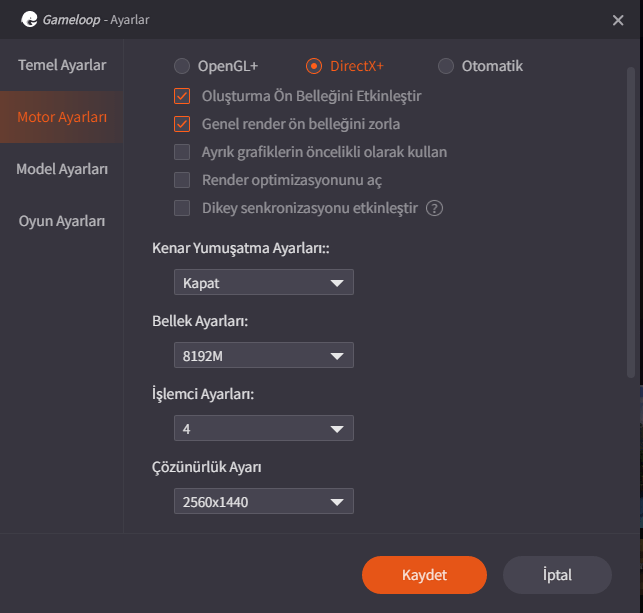Enable Render optimizasyonunu aç checkbox
Screen dimensions: 643x613
coord(182,180)
